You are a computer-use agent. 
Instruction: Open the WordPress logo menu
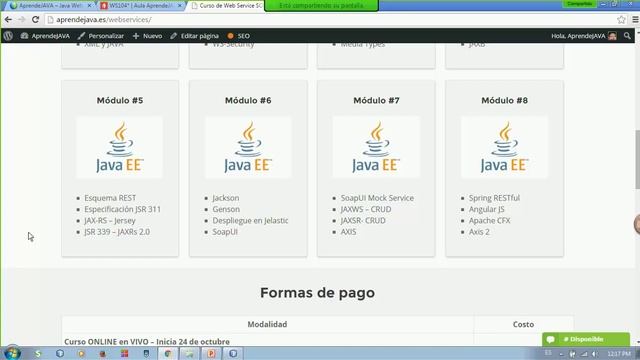[8, 36]
